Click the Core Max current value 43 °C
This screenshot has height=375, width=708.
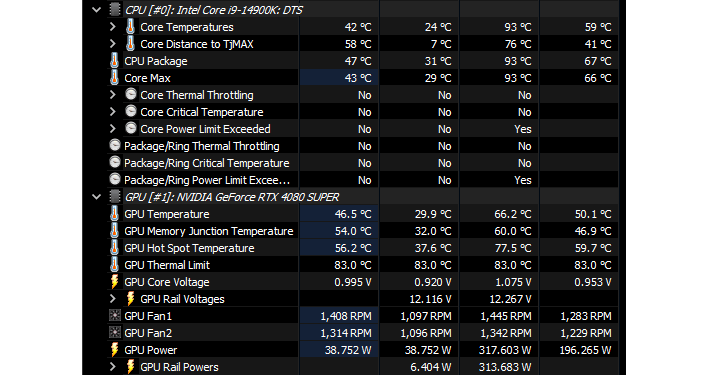(358, 78)
